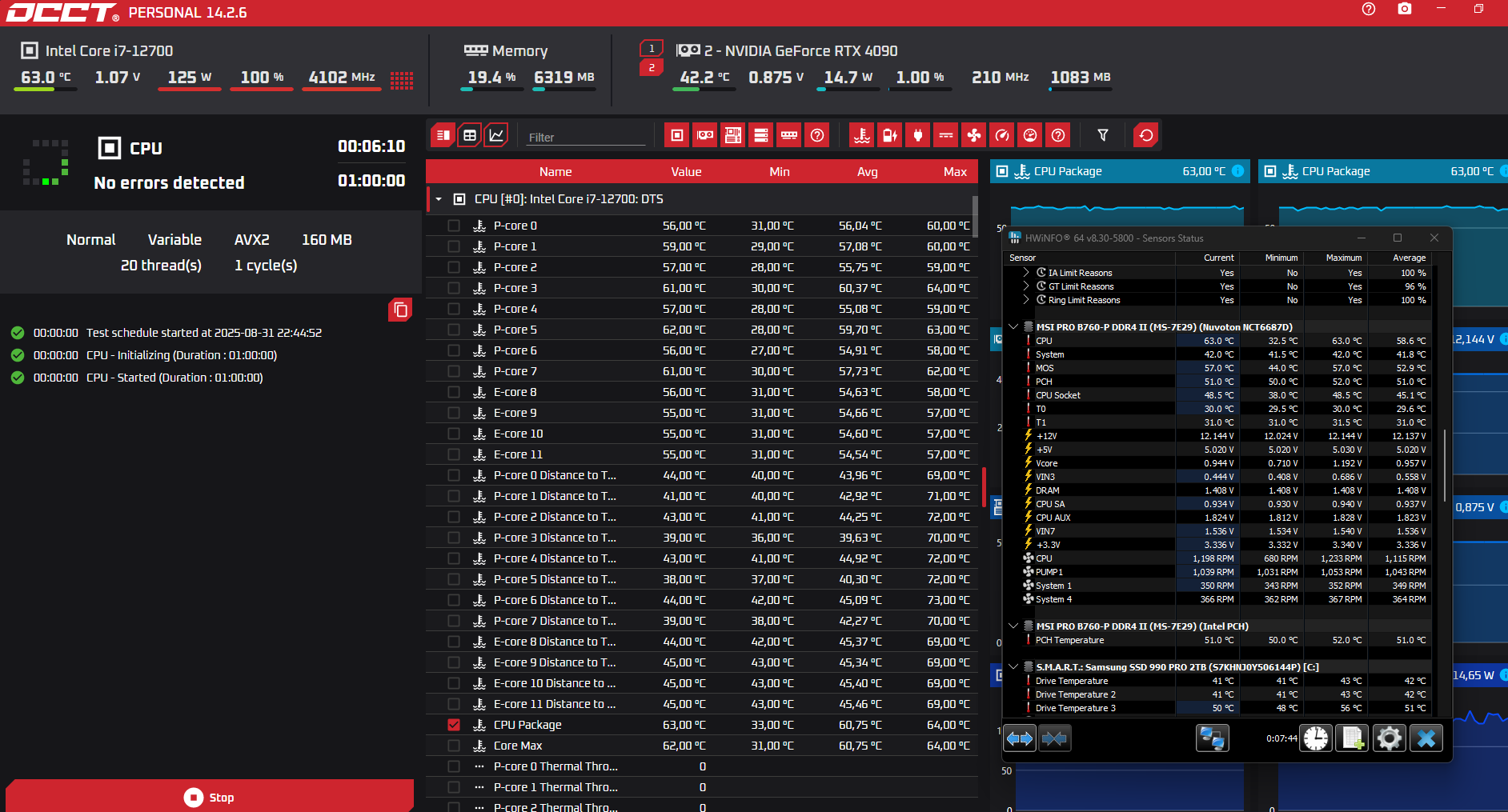
Task: Select the Vcore row in HWiNFO
Action: (x=1218, y=463)
